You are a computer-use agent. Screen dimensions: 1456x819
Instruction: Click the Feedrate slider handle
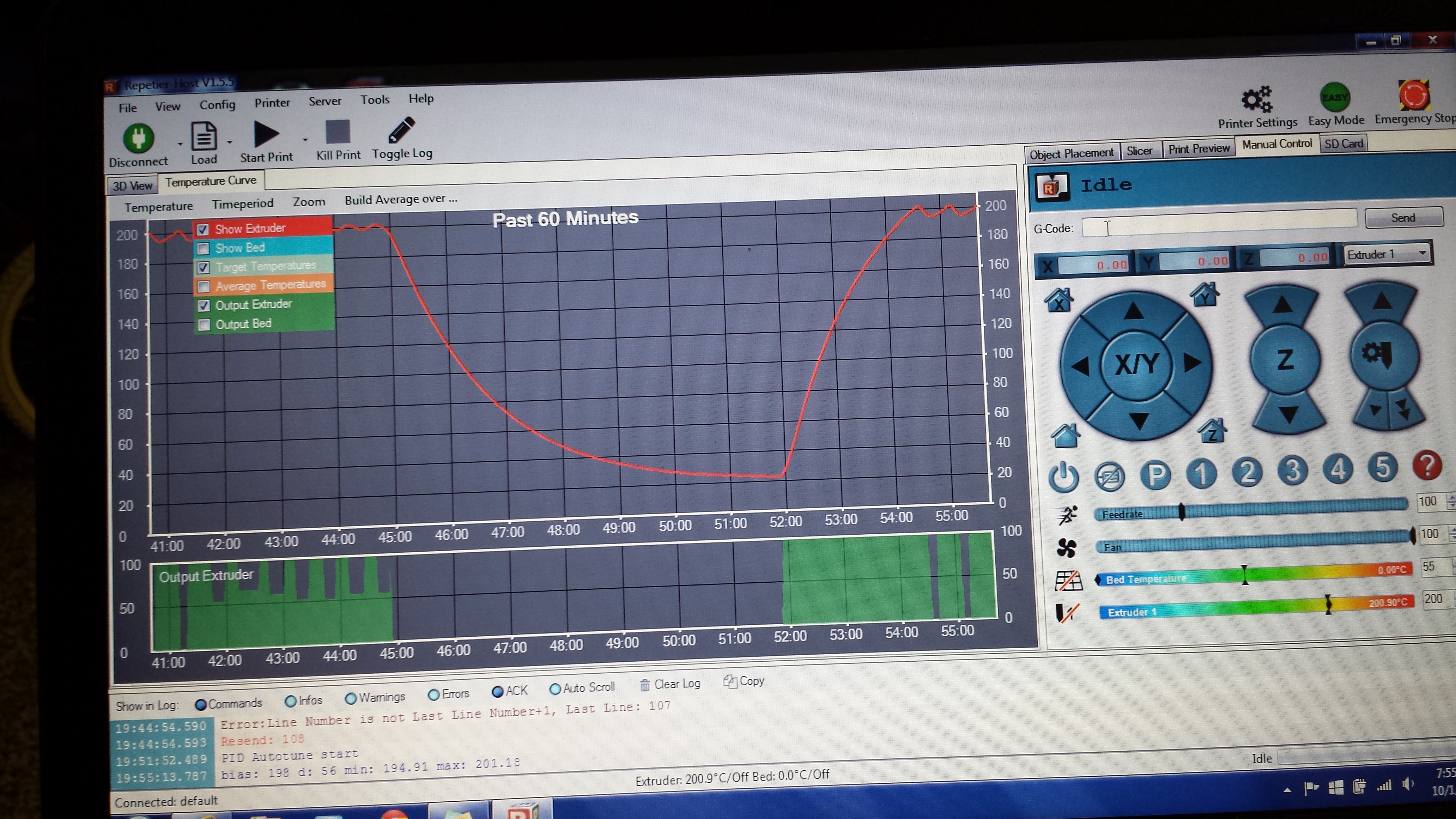click(x=1181, y=512)
